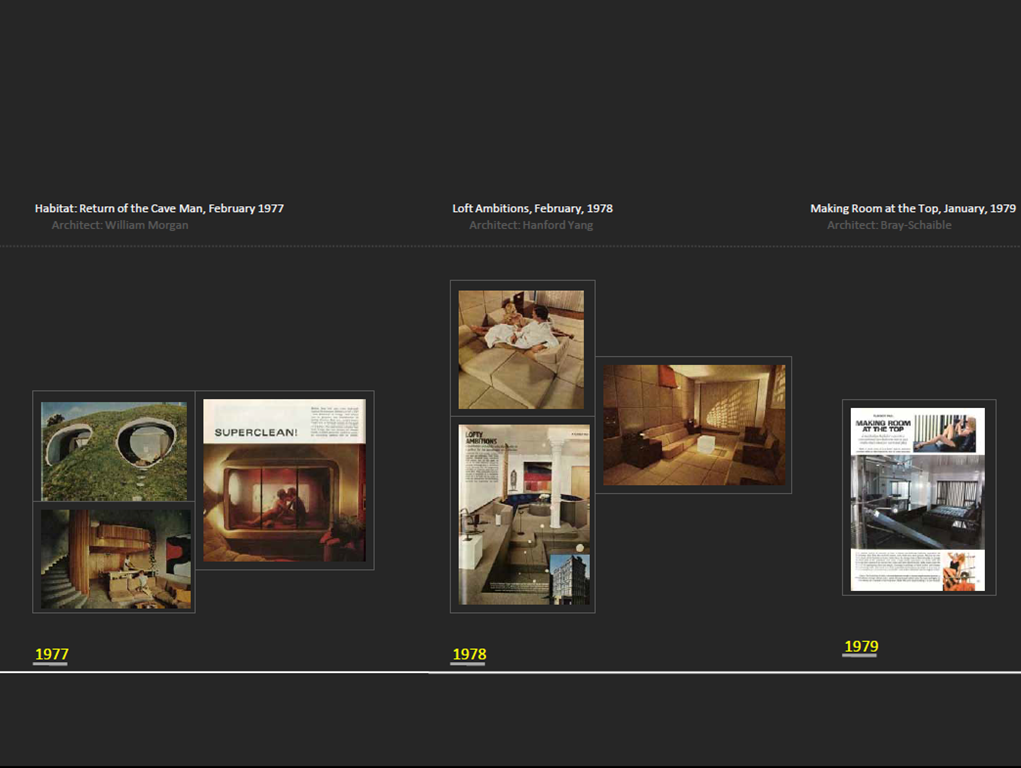The width and height of the screenshot is (1021, 768).
Task: Open the SUPERCLEAN! magazine page image
Action: (285, 480)
